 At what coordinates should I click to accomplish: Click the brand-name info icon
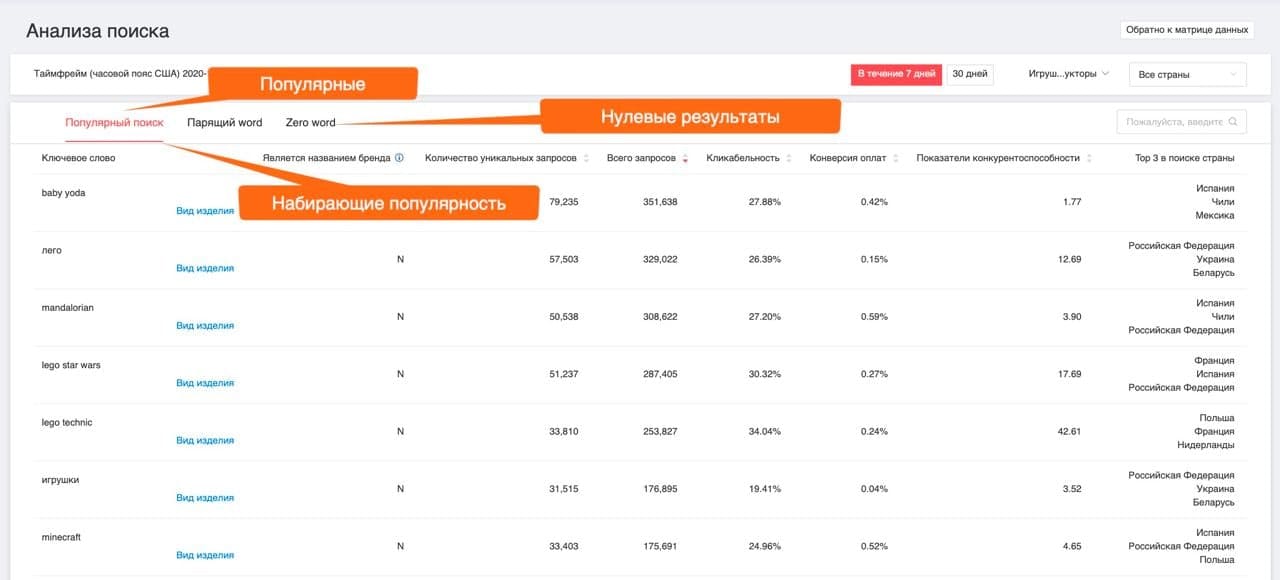[x=399, y=158]
